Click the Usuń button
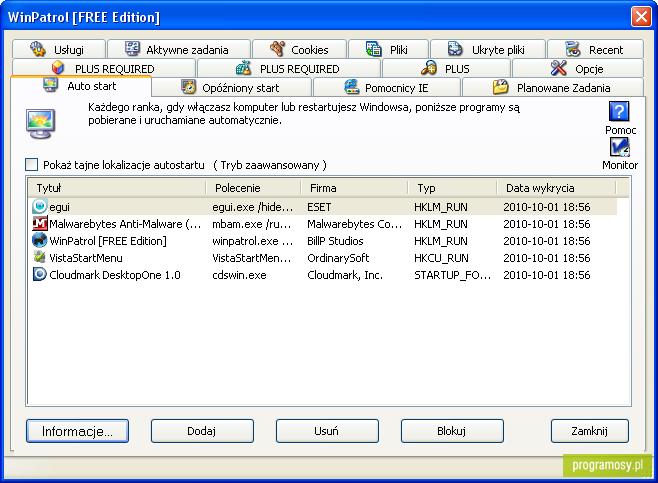This screenshot has height=483, width=658. click(327, 431)
